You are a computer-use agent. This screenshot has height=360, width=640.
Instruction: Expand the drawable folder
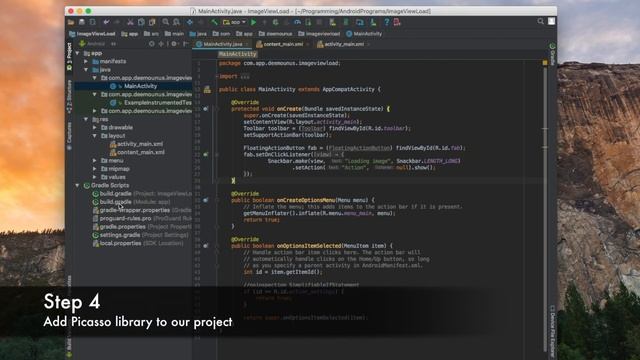tap(95, 127)
